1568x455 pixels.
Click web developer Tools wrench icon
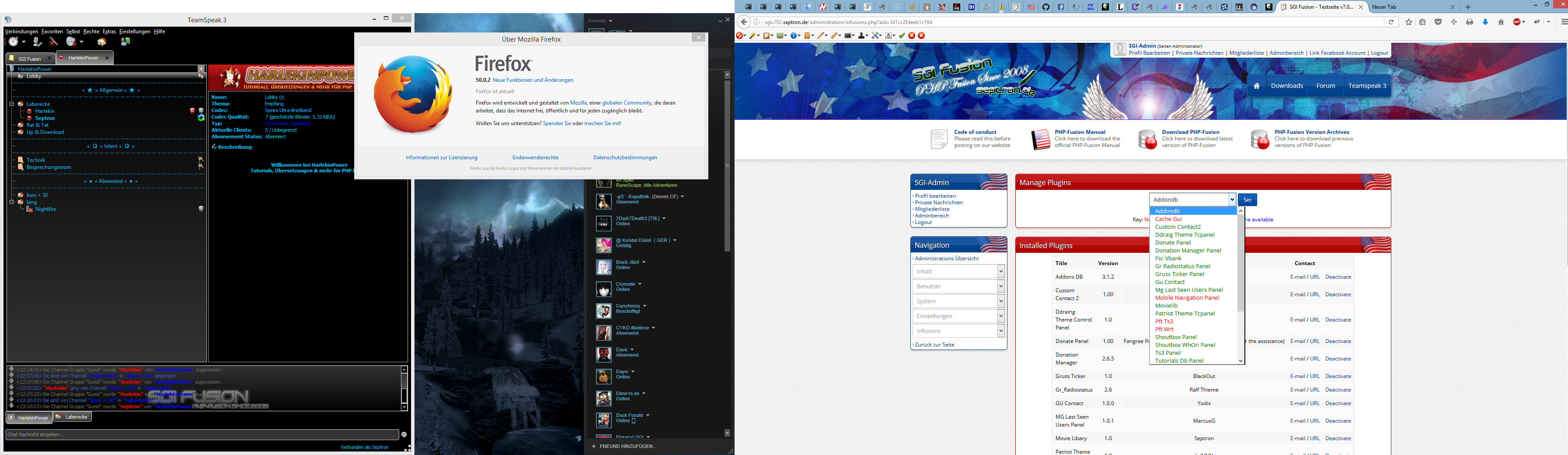click(876, 35)
